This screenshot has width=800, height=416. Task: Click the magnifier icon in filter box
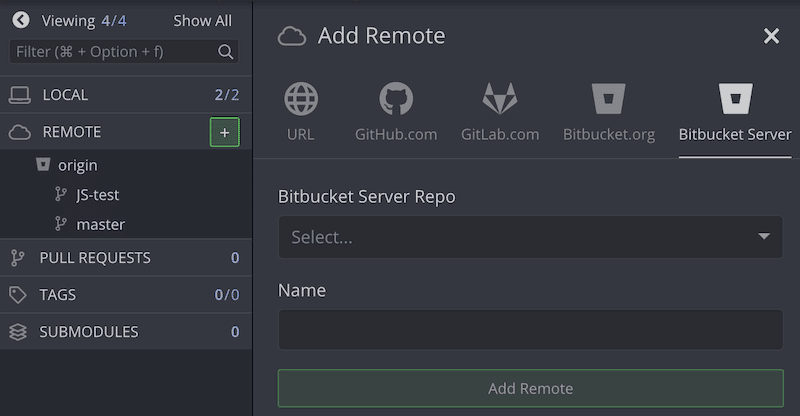226,51
